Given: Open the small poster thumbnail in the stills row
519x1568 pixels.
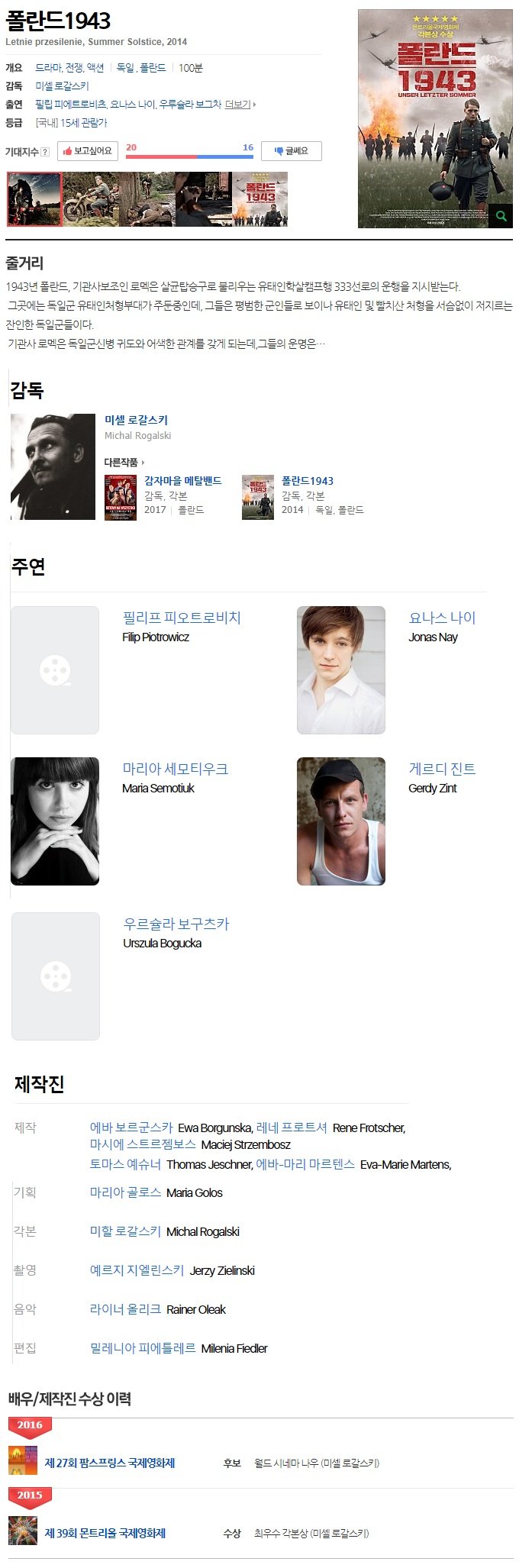Looking at the screenshot, I should [x=260, y=199].
